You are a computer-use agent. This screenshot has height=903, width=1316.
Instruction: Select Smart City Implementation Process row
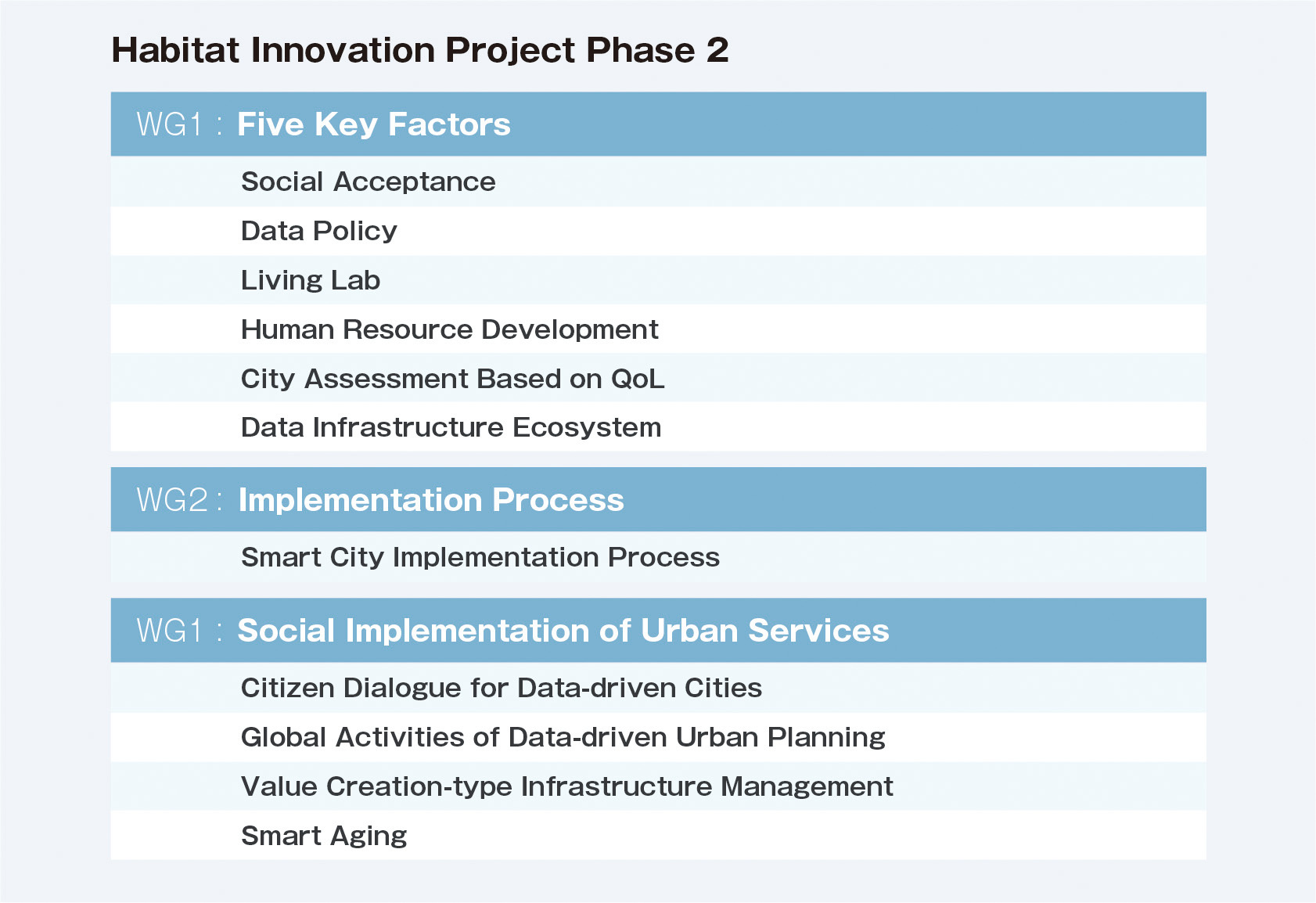point(658,557)
